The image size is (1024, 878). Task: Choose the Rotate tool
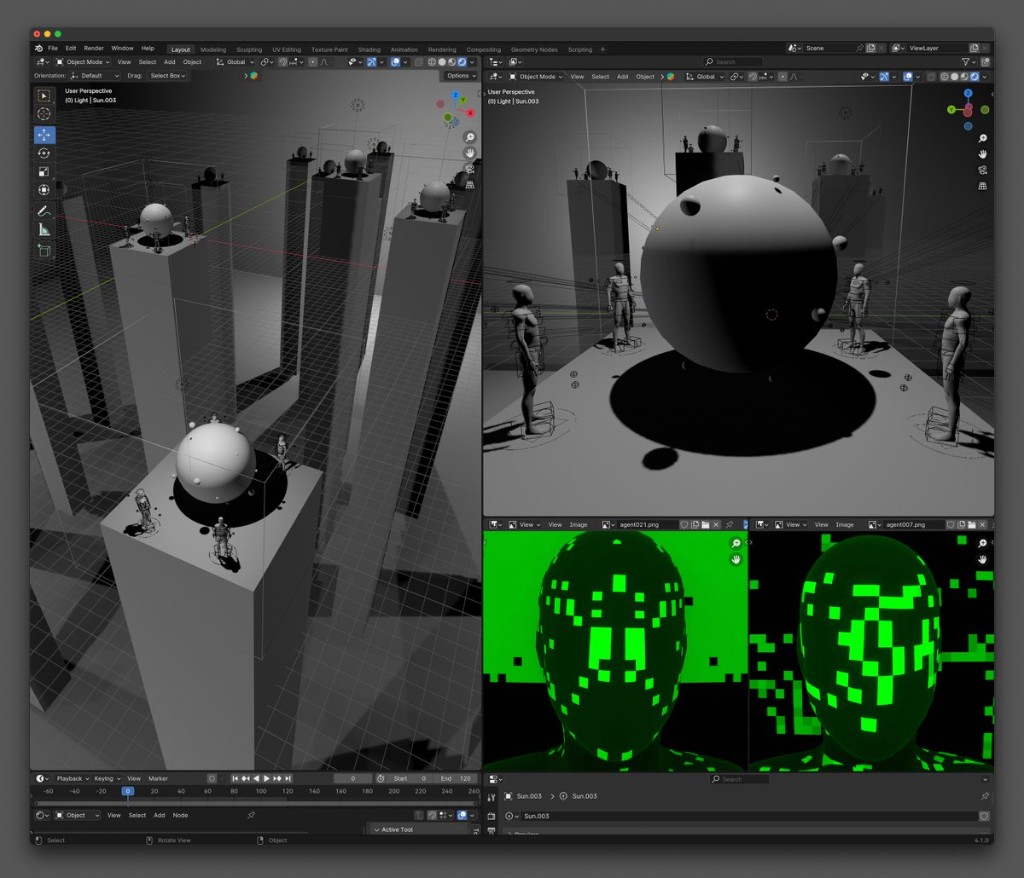(x=44, y=153)
